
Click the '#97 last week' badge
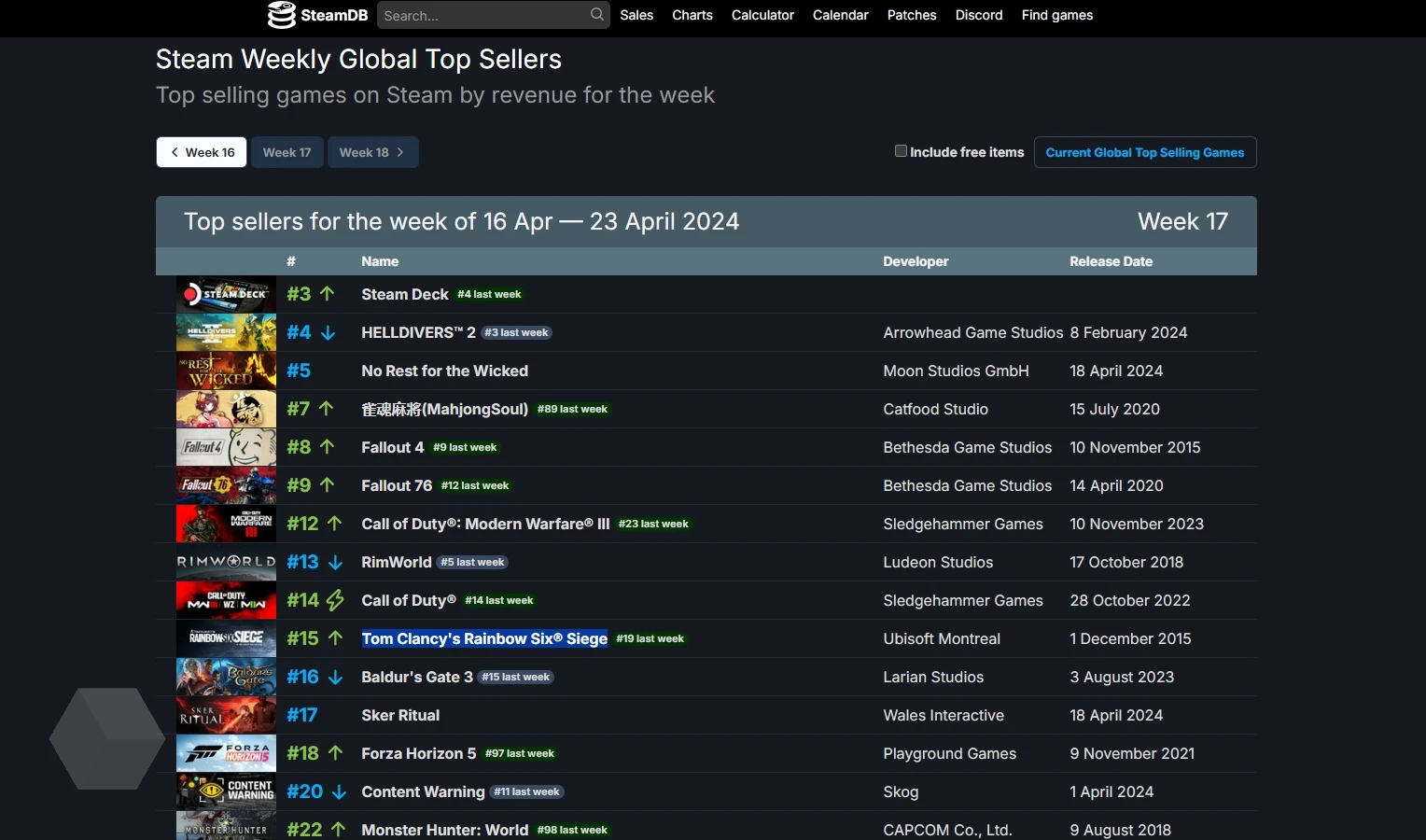point(520,753)
